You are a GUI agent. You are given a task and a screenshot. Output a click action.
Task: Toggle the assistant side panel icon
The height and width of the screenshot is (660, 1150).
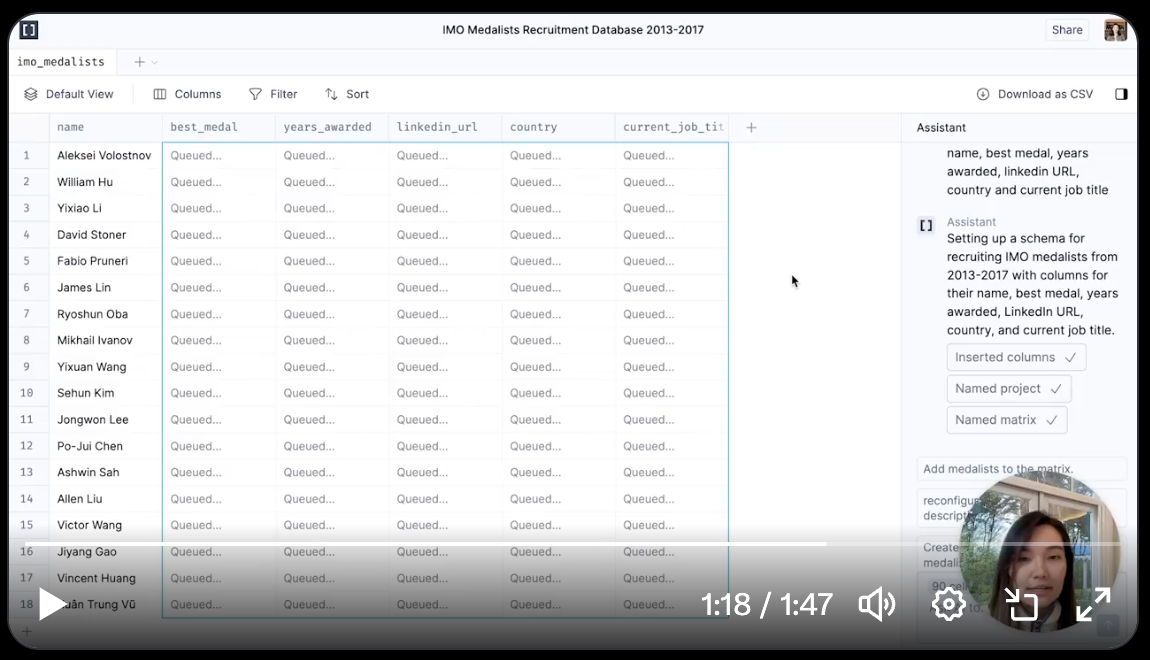pyautogui.click(x=1121, y=94)
